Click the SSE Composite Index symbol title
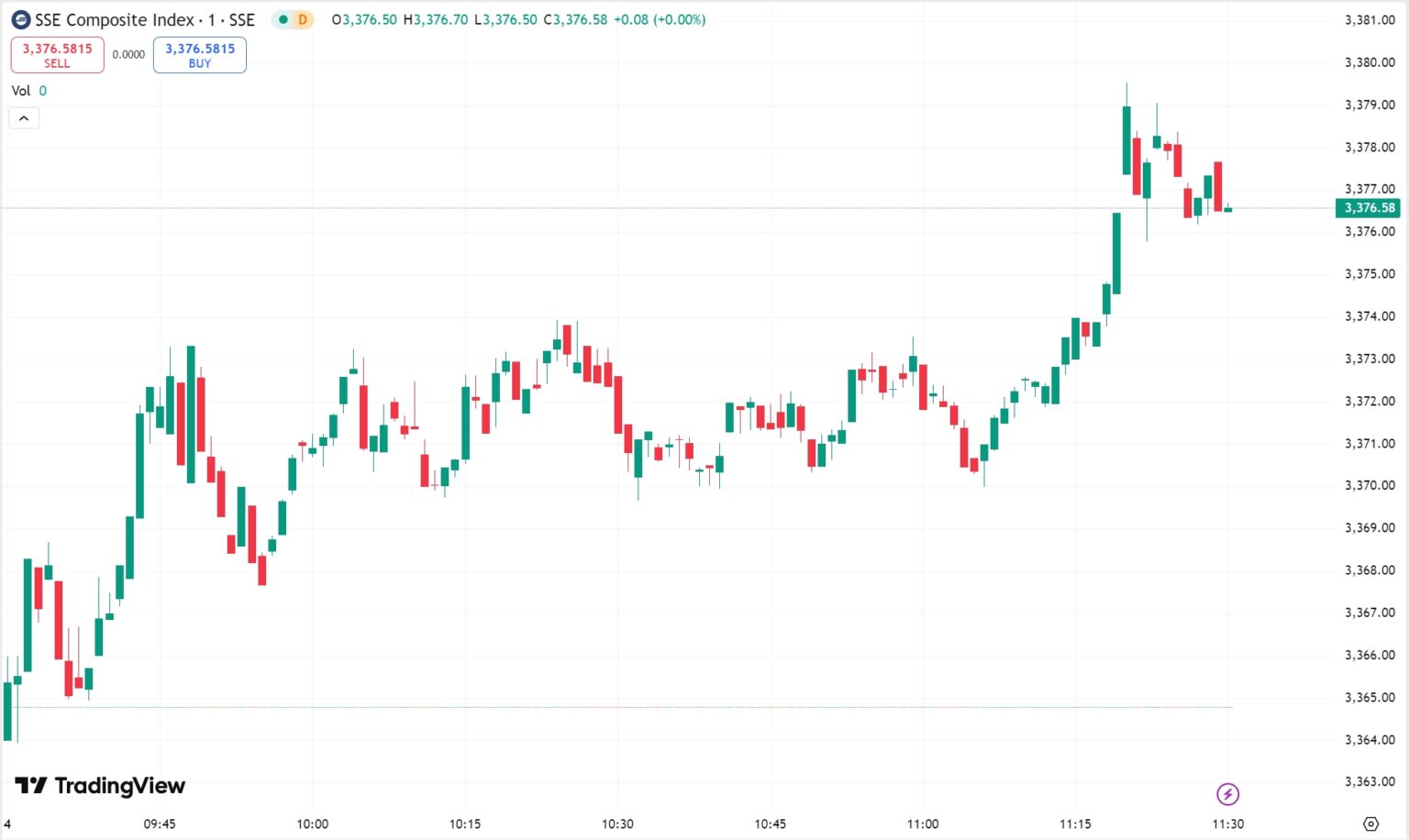1409x840 pixels. coord(145,20)
